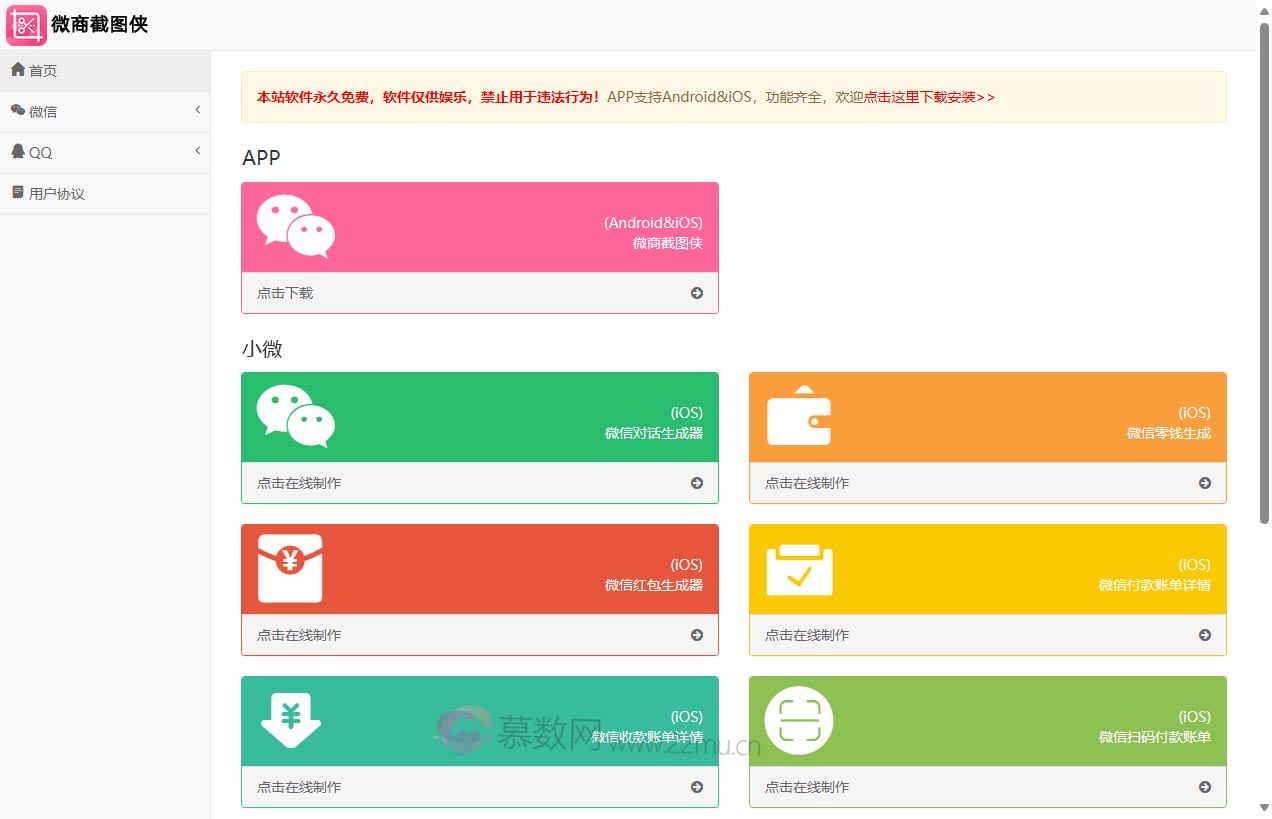Click the red envelope 微信红包生成器 icon
1272x819 pixels.
[290, 568]
